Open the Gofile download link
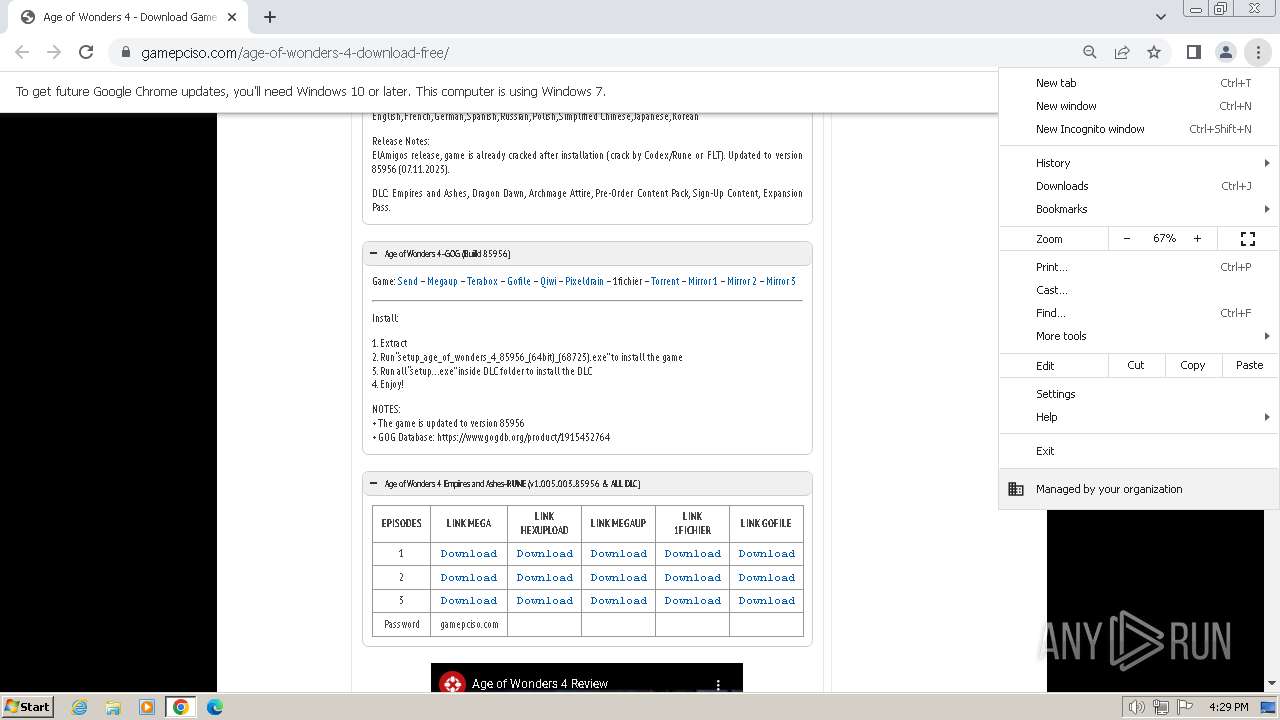This screenshot has width=1280, height=720. (x=519, y=281)
